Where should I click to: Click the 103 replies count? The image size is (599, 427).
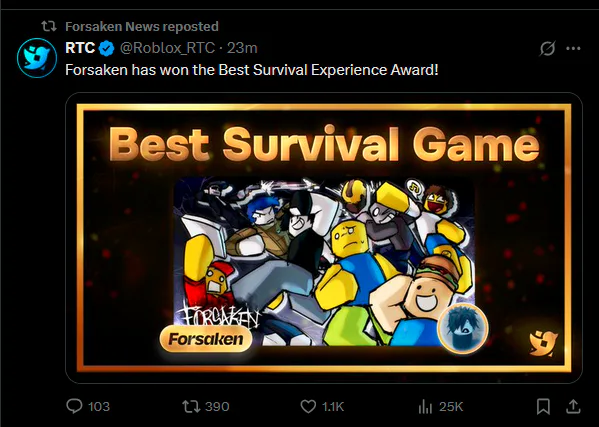tap(99, 406)
